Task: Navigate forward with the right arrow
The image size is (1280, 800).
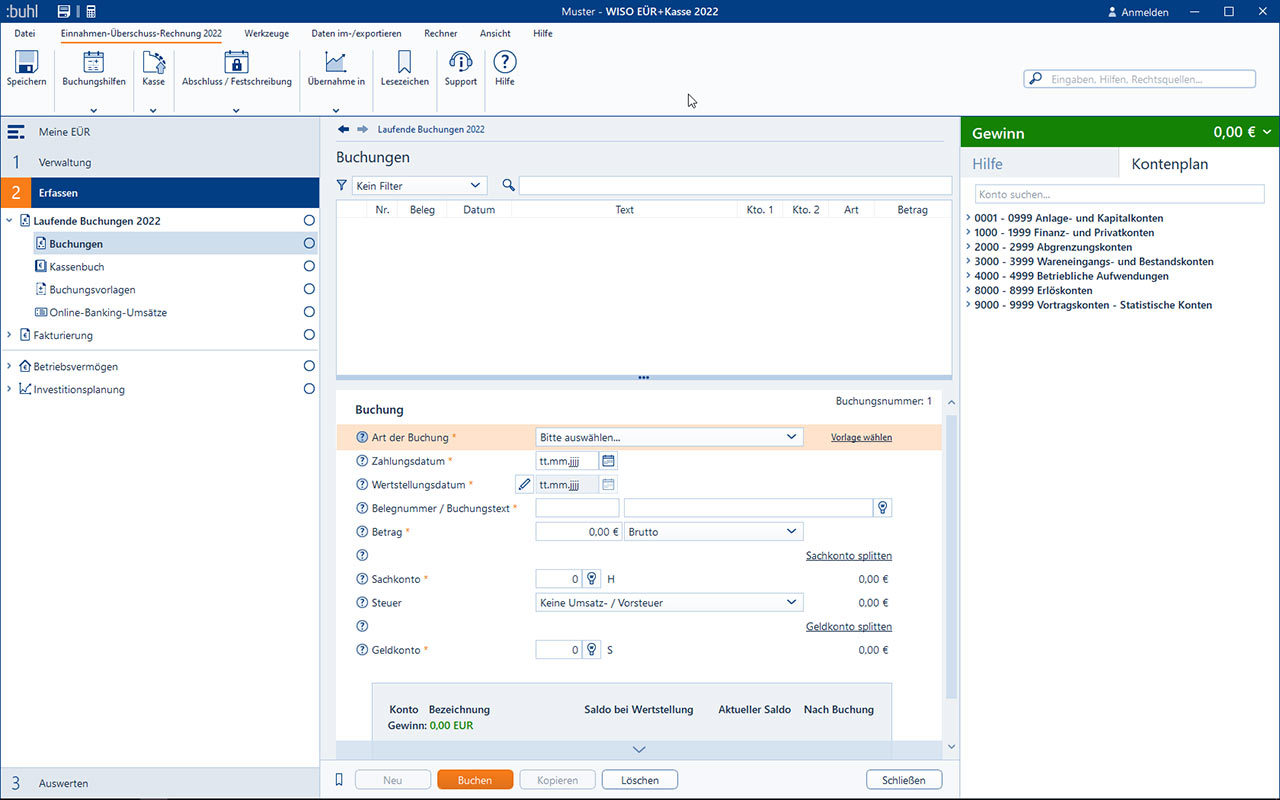Action: [x=362, y=129]
